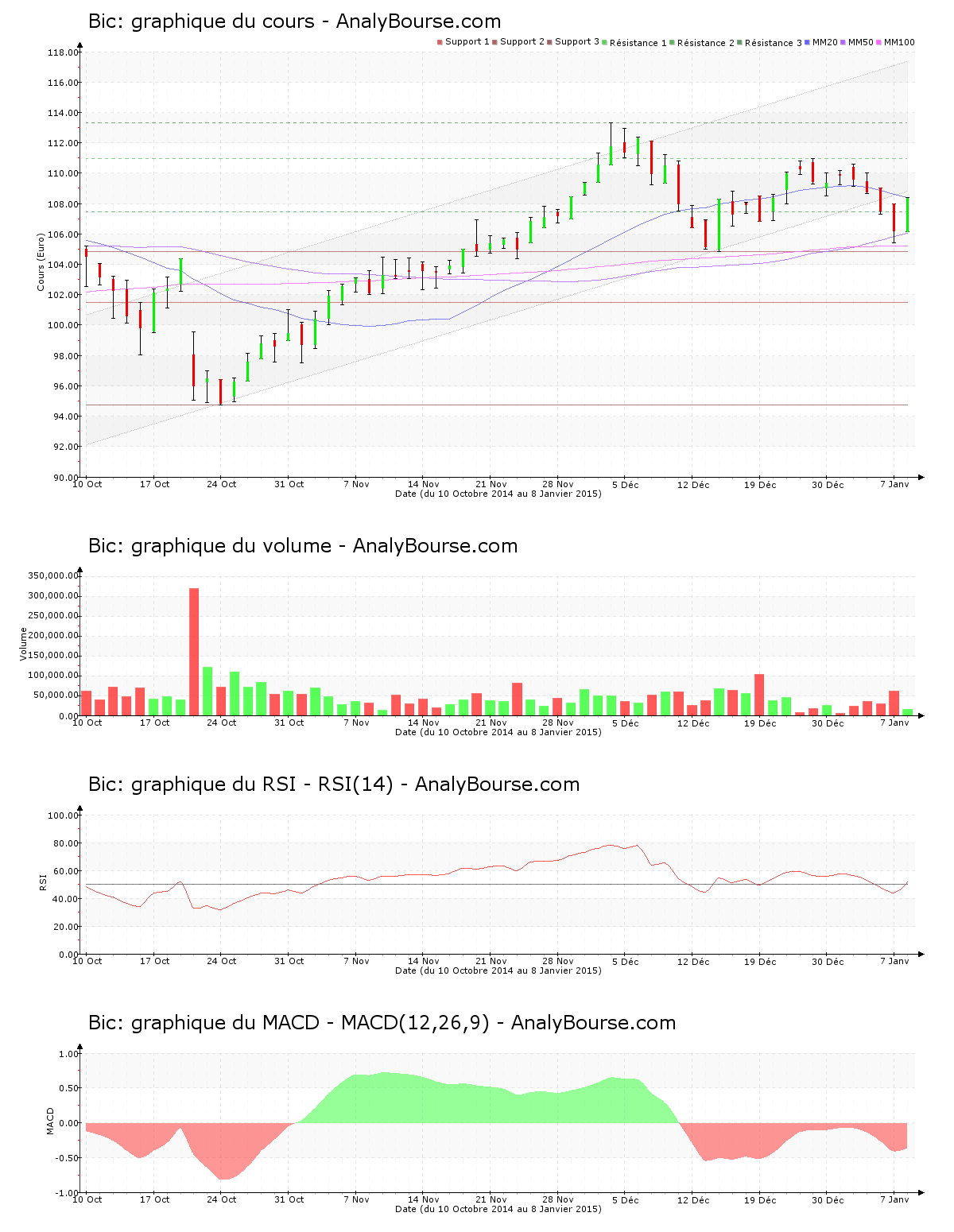Viewport: 954px width, 1232px height.
Task: Click the MM20 moving average legend entry
Action: click(821, 42)
